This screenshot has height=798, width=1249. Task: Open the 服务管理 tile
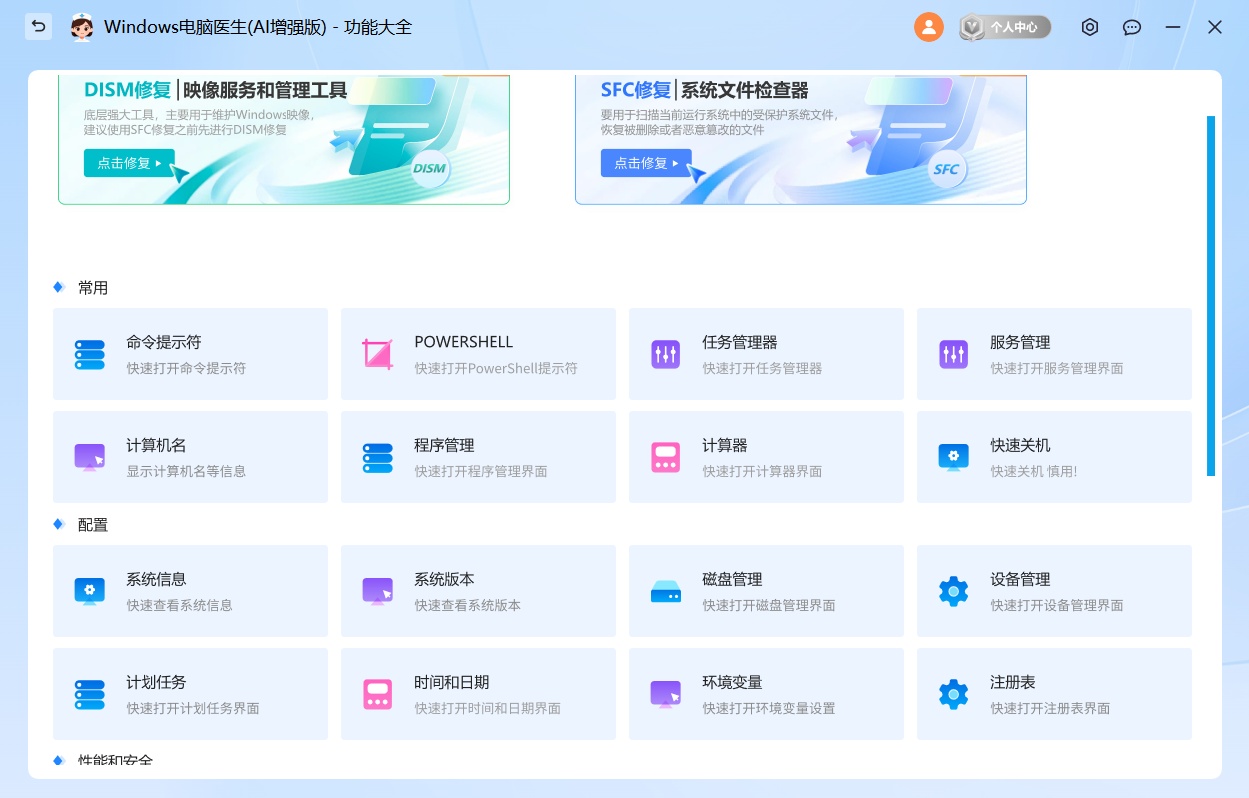click(1054, 354)
